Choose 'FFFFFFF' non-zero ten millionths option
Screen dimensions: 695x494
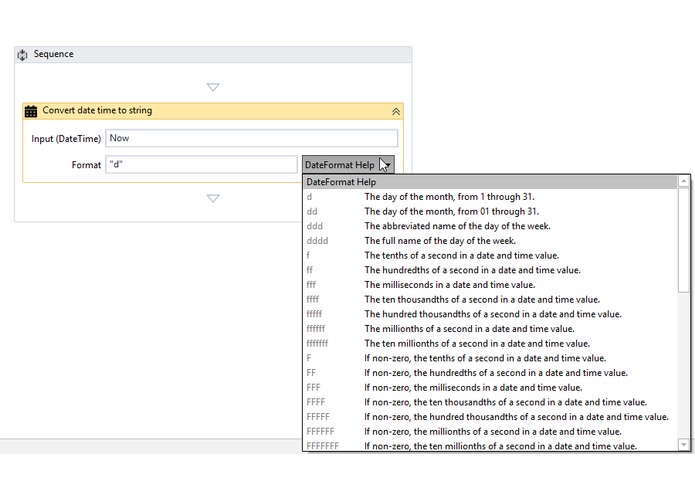490,445
